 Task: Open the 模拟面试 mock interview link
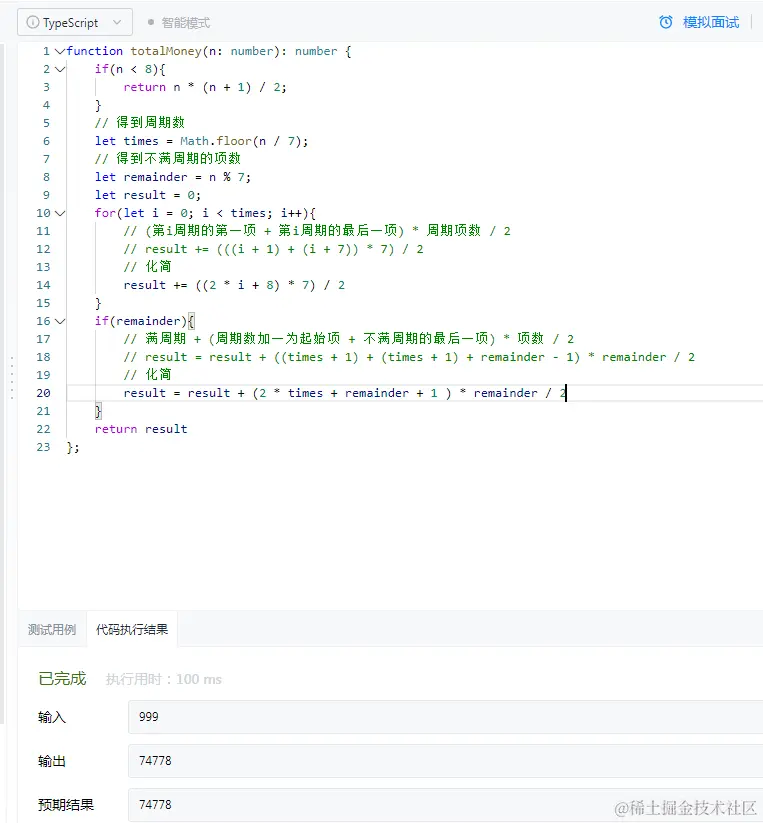(x=711, y=22)
